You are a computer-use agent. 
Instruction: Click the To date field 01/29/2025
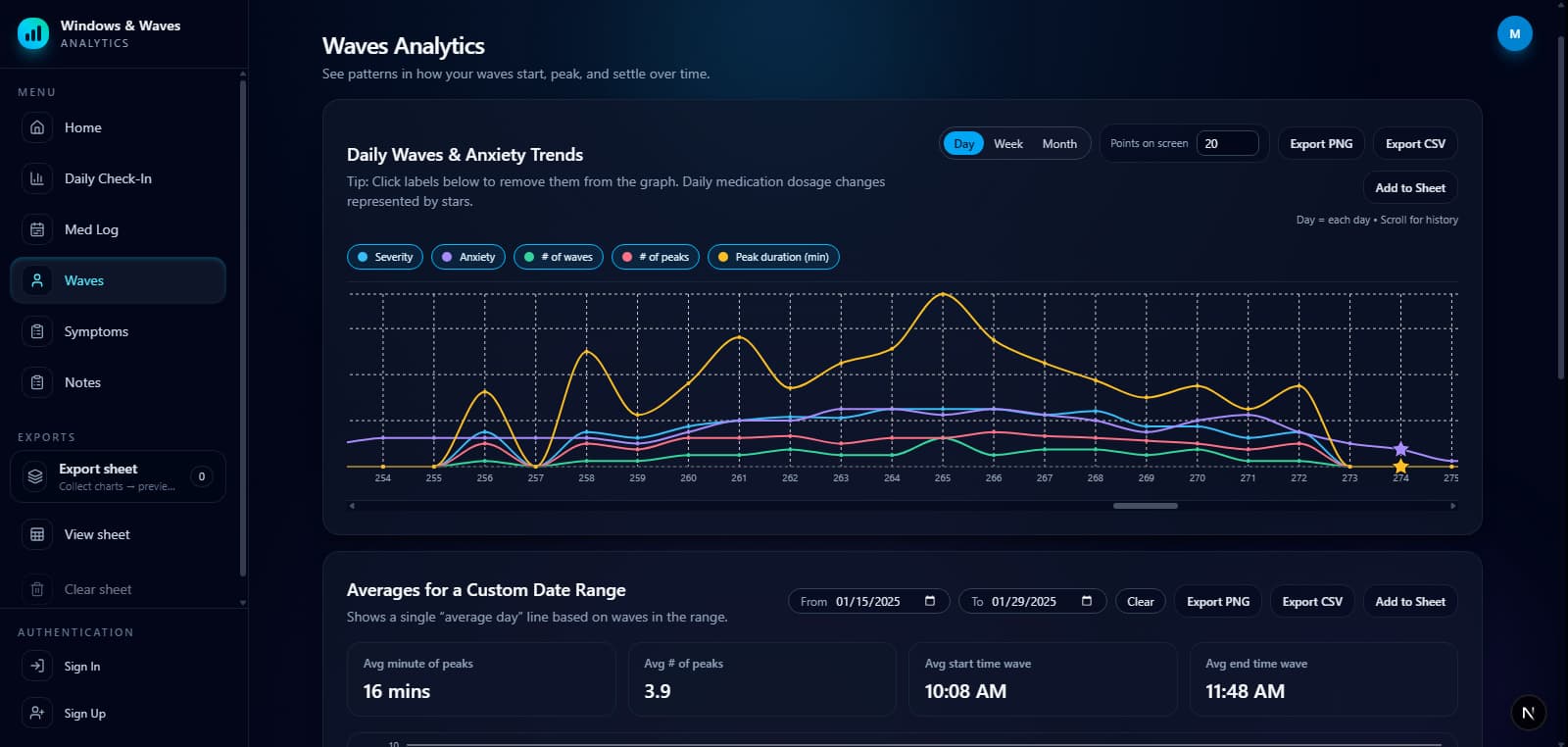coord(1032,601)
